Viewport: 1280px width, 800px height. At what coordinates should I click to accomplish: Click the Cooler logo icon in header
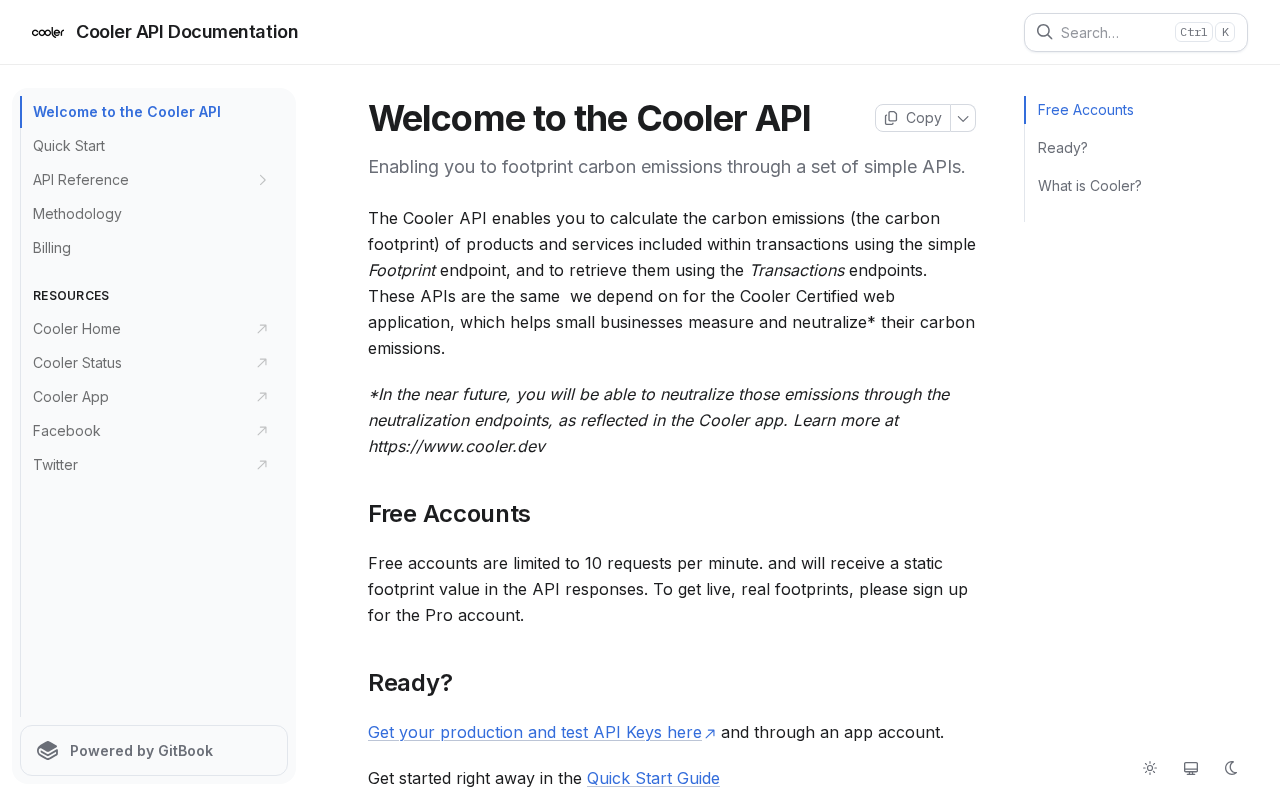tap(48, 32)
